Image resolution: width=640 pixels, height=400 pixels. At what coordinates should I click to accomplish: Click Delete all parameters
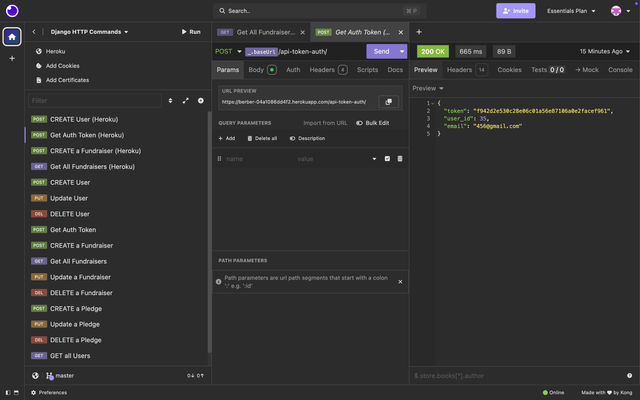262,138
